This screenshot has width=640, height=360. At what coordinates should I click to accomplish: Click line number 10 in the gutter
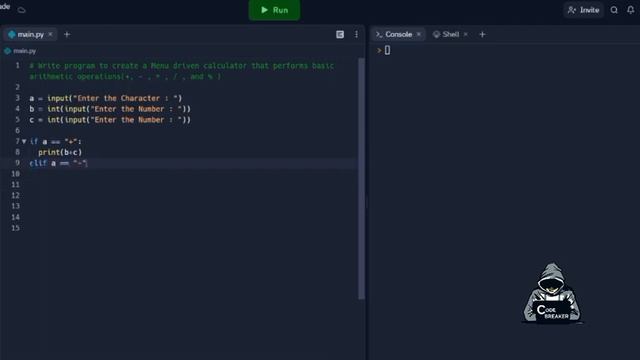pyautogui.click(x=16, y=174)
